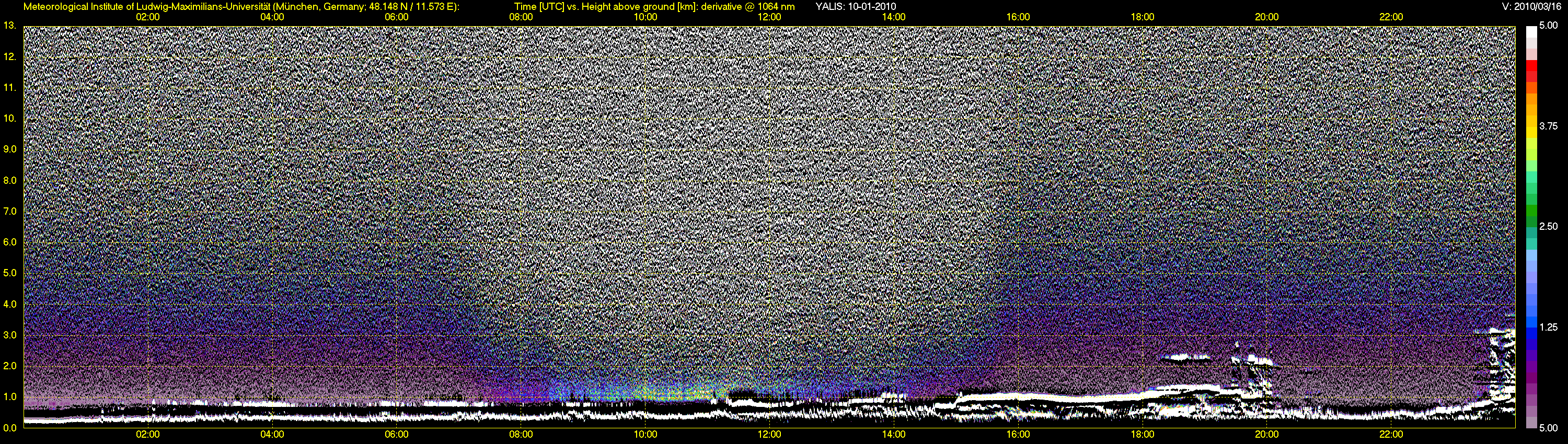The image size is (1568, 444).
Task: Click the '20:00' label on the top time axis
Action: pos(1267,17)
